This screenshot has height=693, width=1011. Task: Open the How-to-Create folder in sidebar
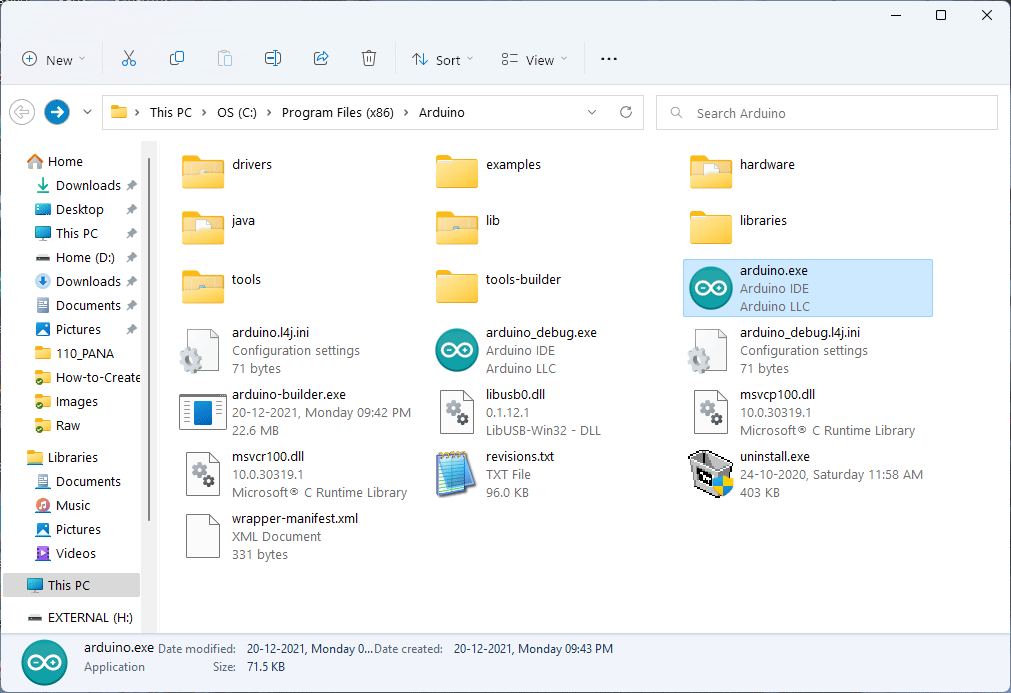(86, 377)
